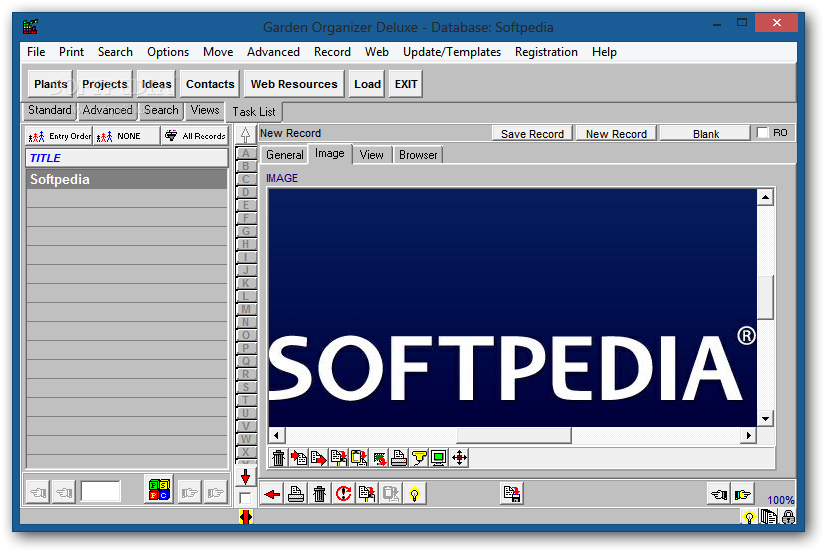The image size is (825, 552).
Task: Toggle the RO read-only checkbox
Action: 762,133
